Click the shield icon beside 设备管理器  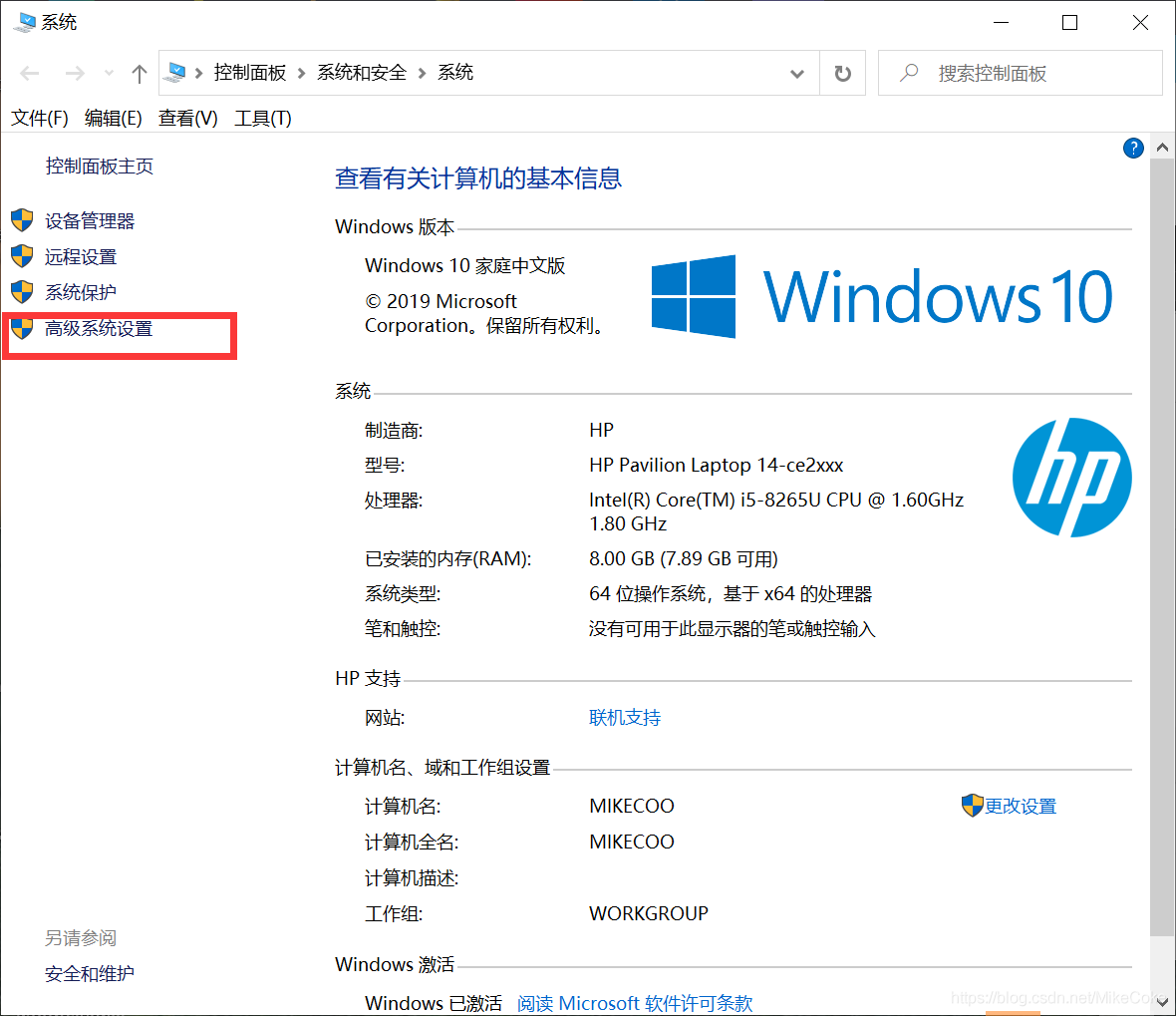(x=22, y=220)
